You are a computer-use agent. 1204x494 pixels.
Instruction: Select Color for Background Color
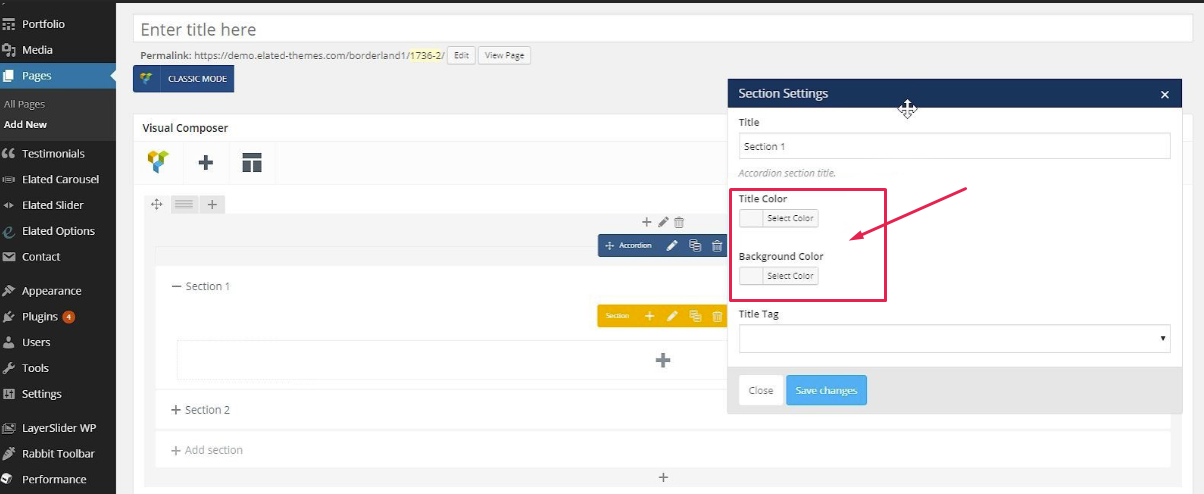(790, 276)
